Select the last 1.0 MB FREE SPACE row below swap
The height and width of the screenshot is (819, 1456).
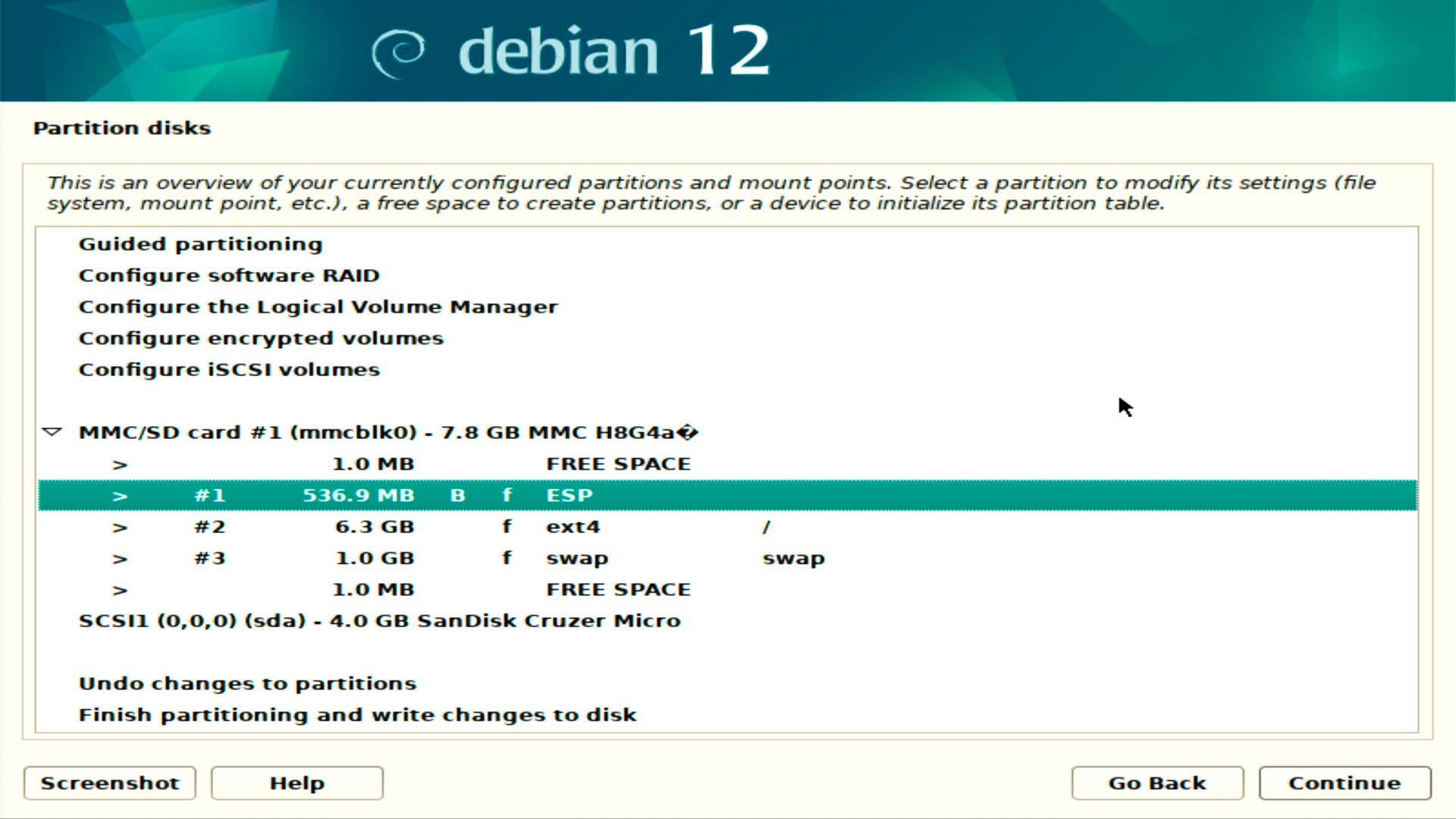(726, 589)
